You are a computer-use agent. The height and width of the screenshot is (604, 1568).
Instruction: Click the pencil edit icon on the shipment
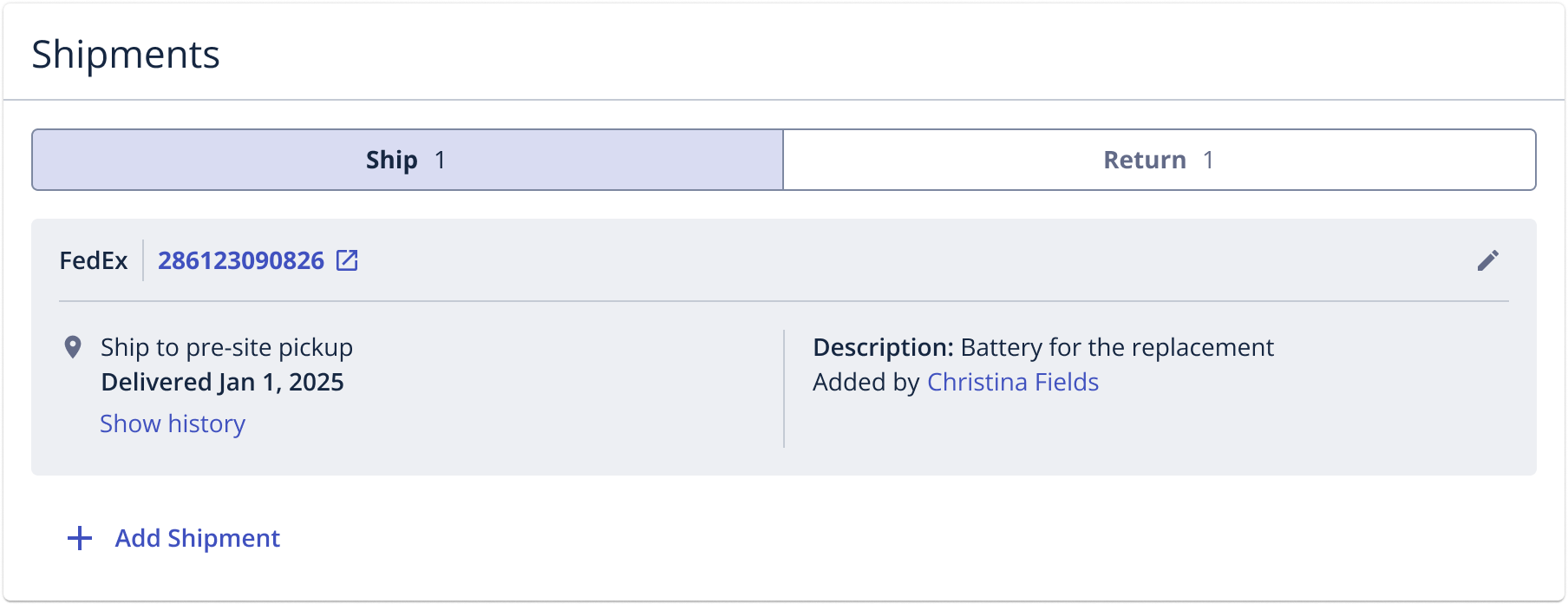[1487, 260]
